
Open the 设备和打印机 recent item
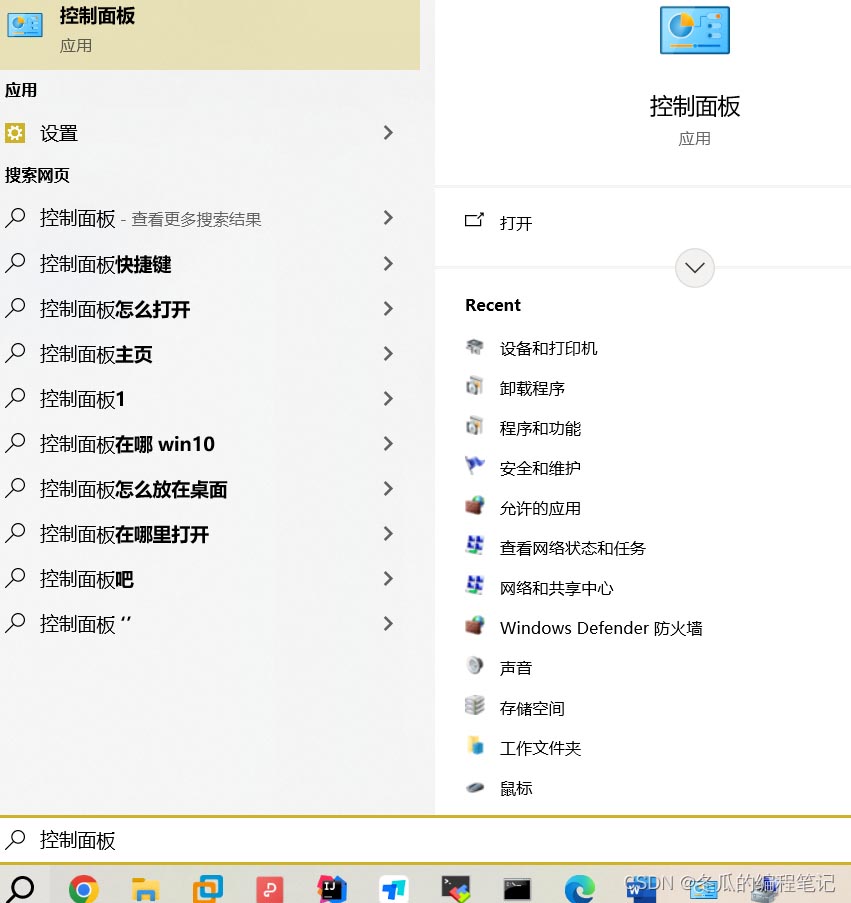(548, 348)
